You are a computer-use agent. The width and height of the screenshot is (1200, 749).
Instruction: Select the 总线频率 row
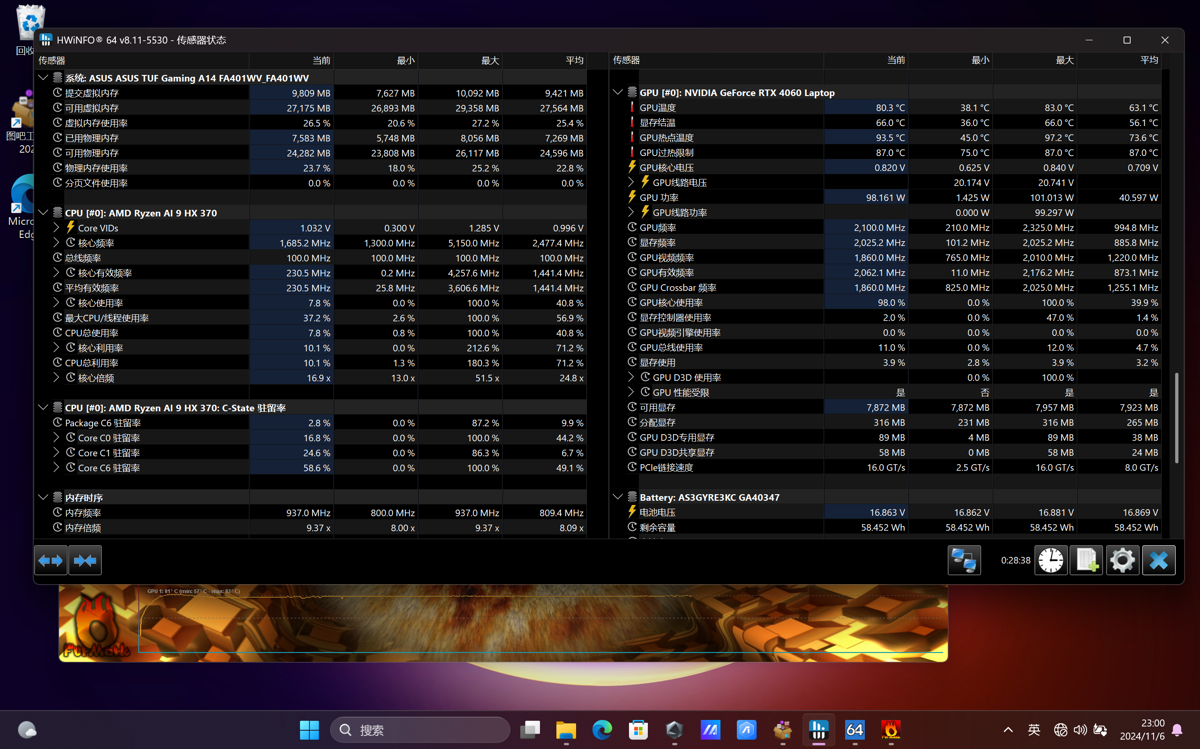point(311,258)
